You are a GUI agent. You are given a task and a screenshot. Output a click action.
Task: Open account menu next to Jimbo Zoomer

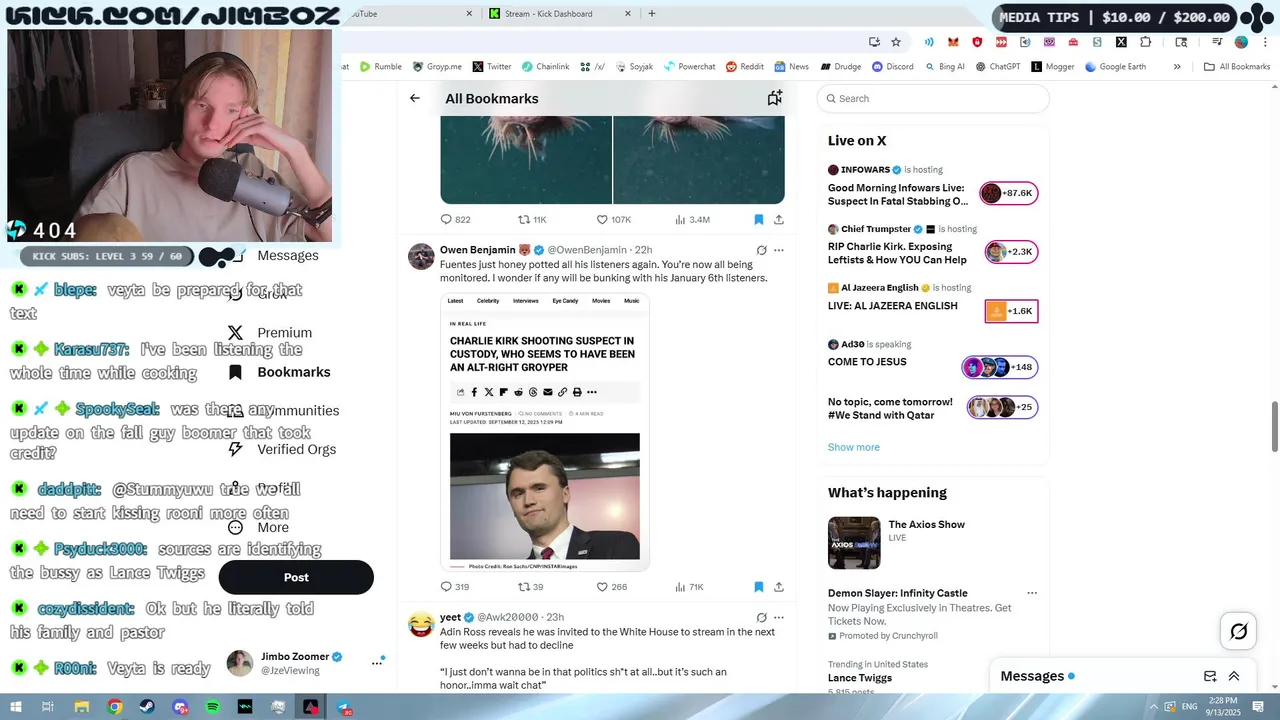[377, 662]
